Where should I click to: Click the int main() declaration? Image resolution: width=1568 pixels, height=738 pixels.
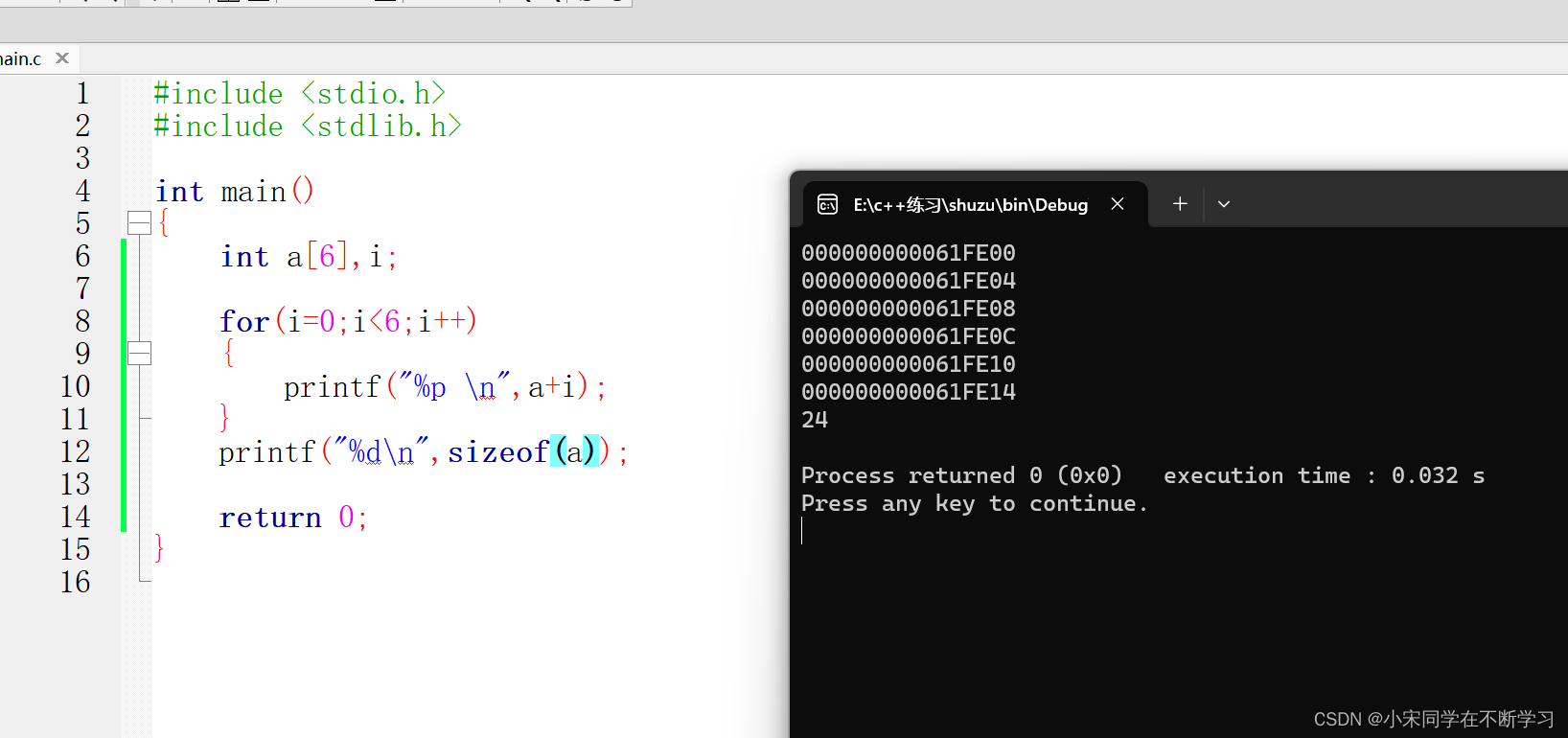pyautogui.click(x=235, y=192)
